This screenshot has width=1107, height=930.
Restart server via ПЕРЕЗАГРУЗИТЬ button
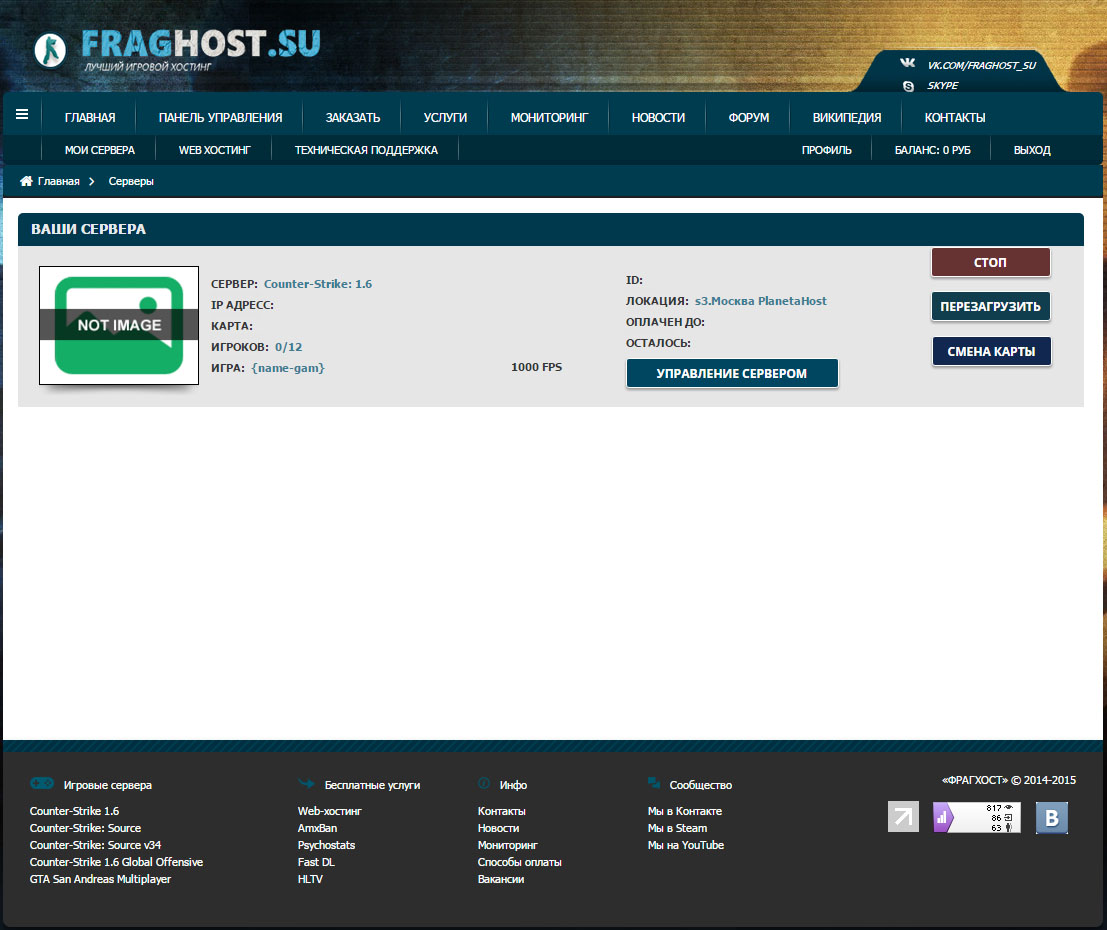tap(991, 306)
